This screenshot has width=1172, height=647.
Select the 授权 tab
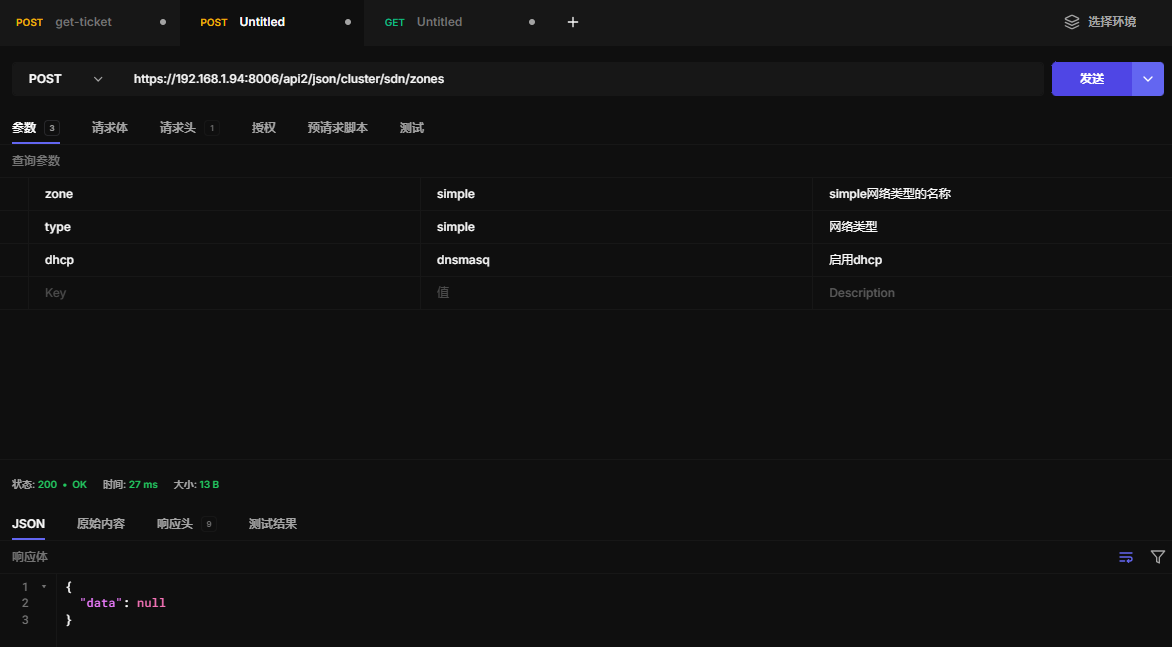(x=264, y=128)
